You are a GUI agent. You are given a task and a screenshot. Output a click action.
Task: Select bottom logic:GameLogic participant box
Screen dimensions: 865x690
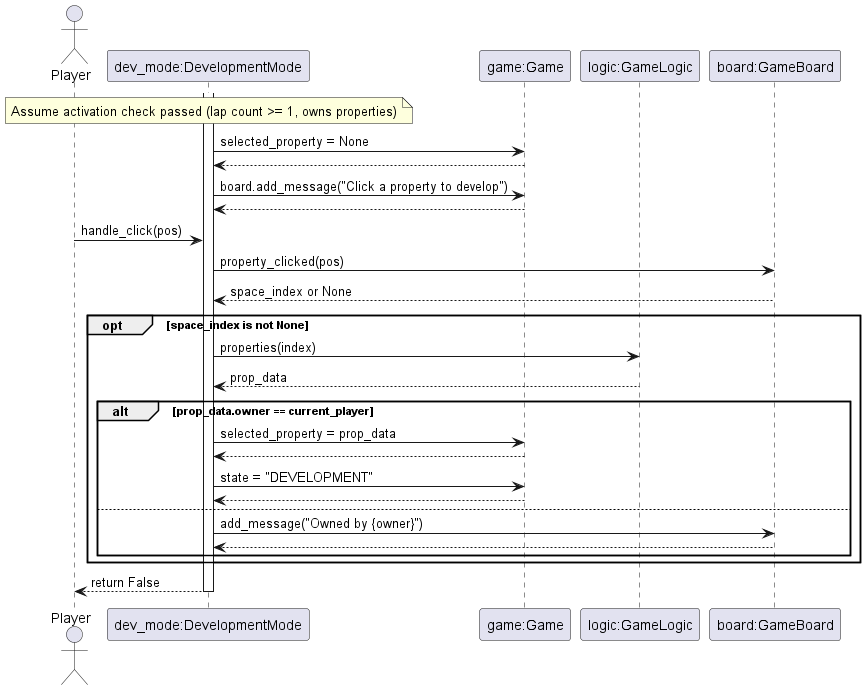pos(640,624)
